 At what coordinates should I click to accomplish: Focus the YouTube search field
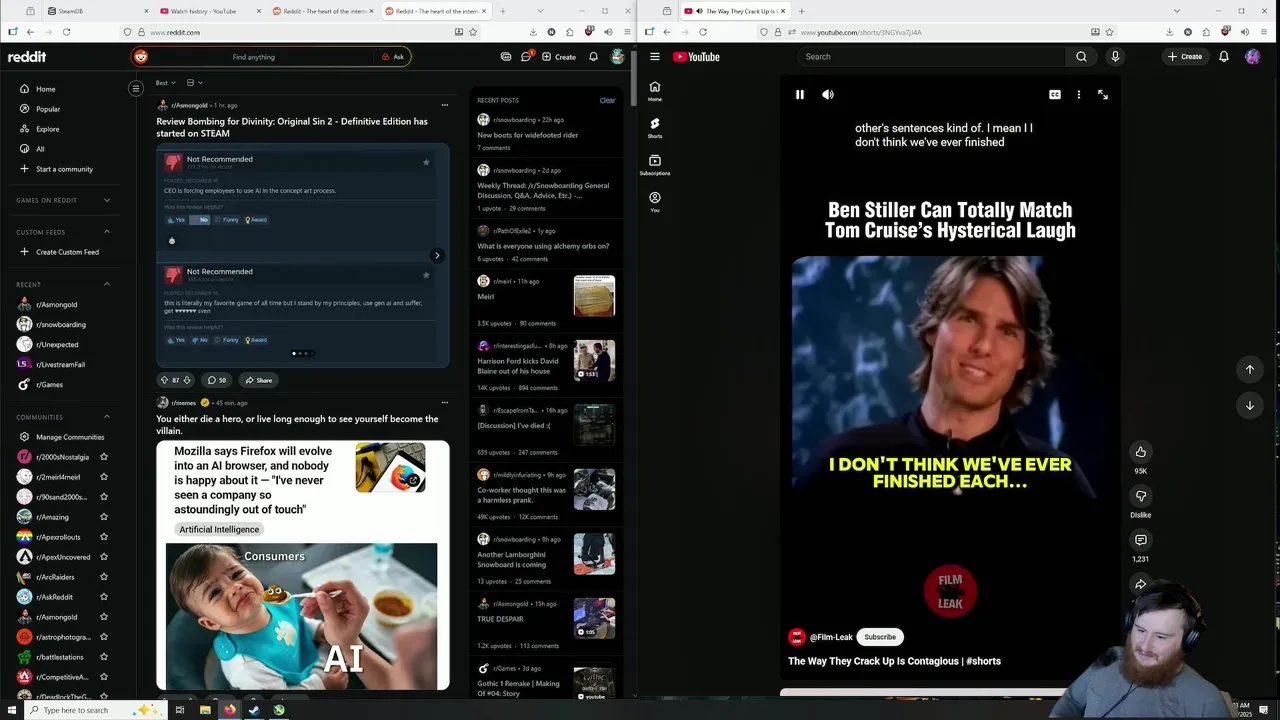930,56
